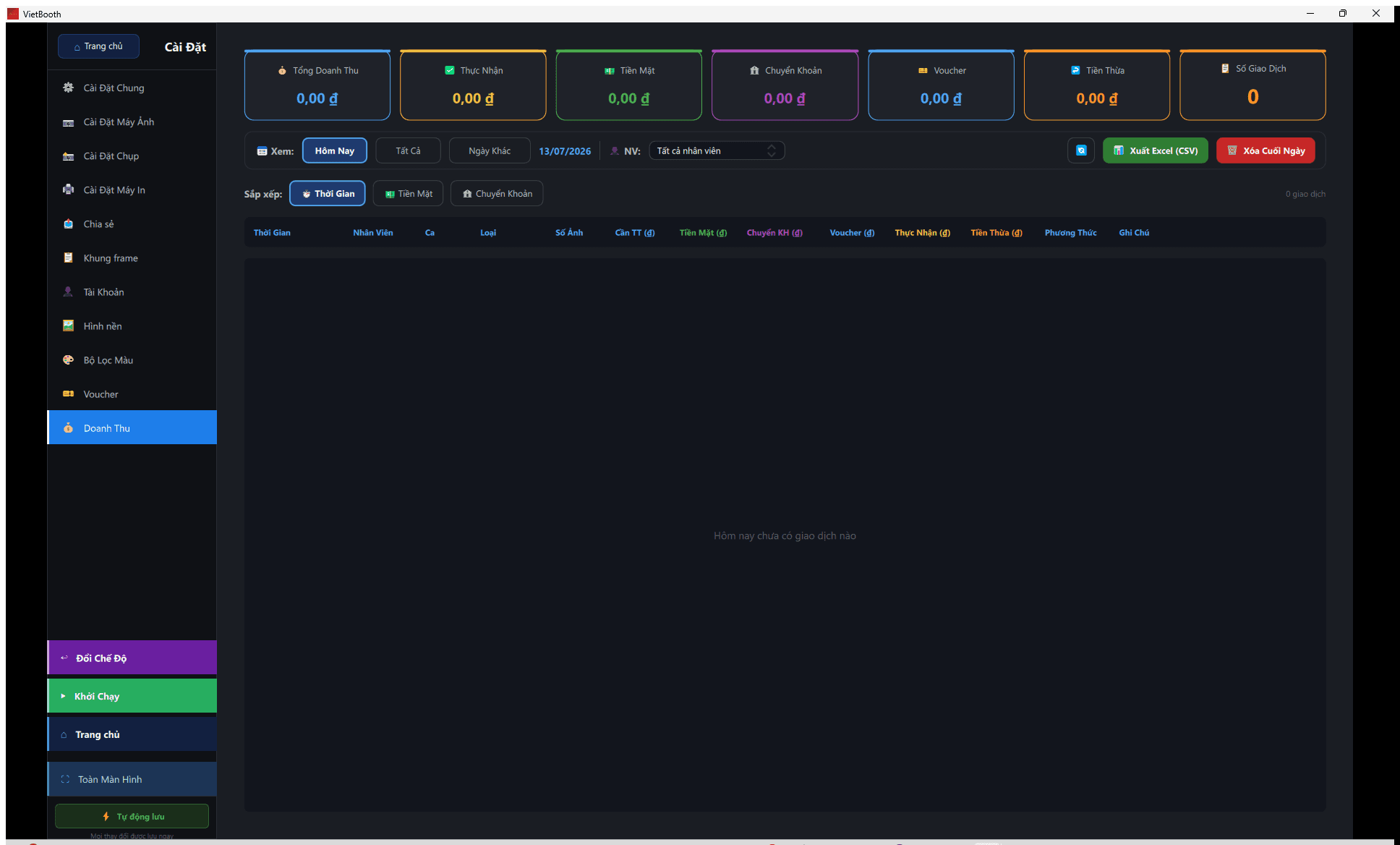
Task: Open the Khung frame section
Action: [x=132, y=258]
